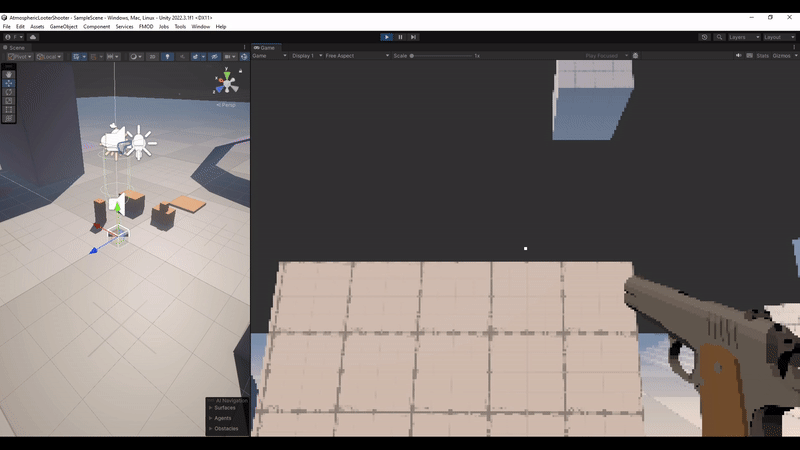Screen dimensions: 800x450
Task: Click the Step frame button
Action: click(x=413, y=37)
